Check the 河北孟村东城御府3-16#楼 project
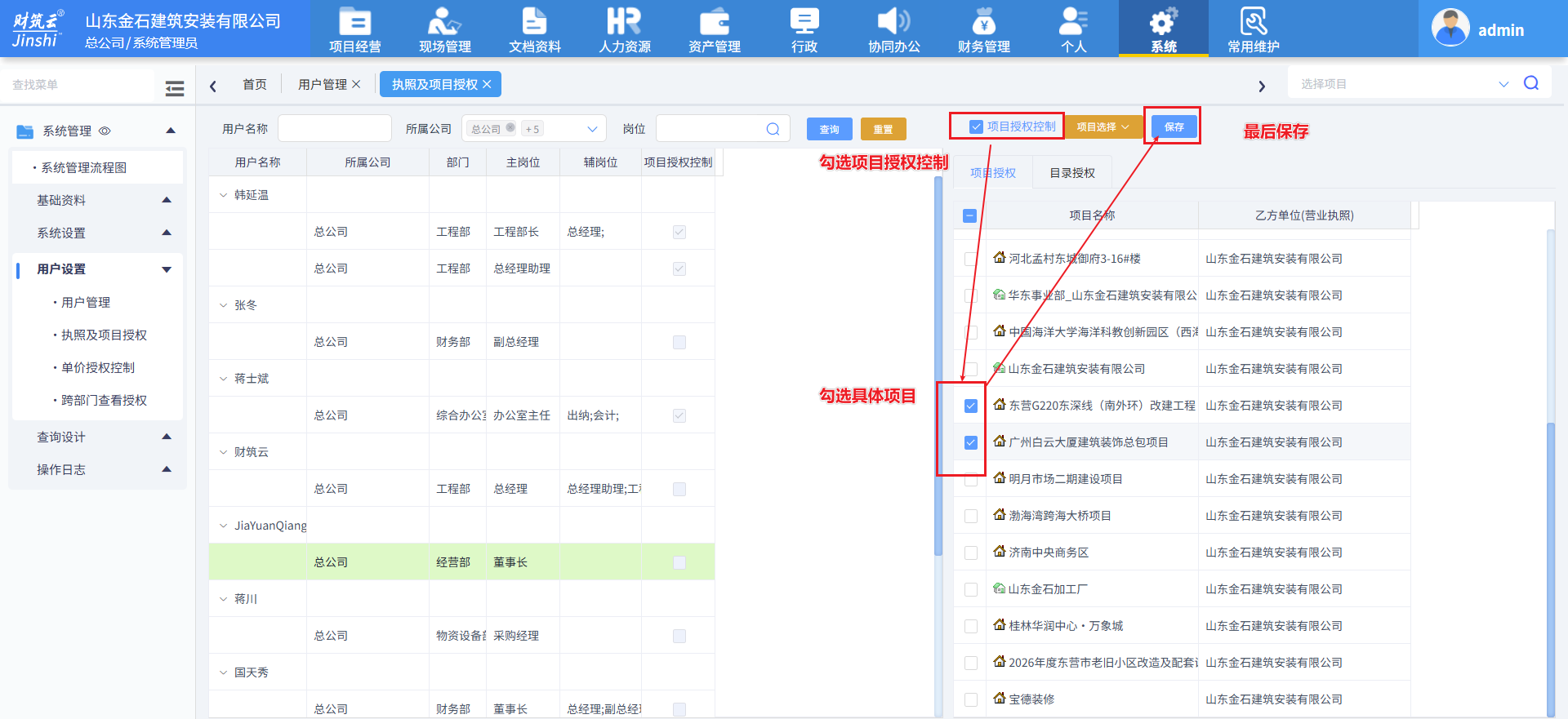The width and height of the screenshot is (1568, 719). click(971, 259)
